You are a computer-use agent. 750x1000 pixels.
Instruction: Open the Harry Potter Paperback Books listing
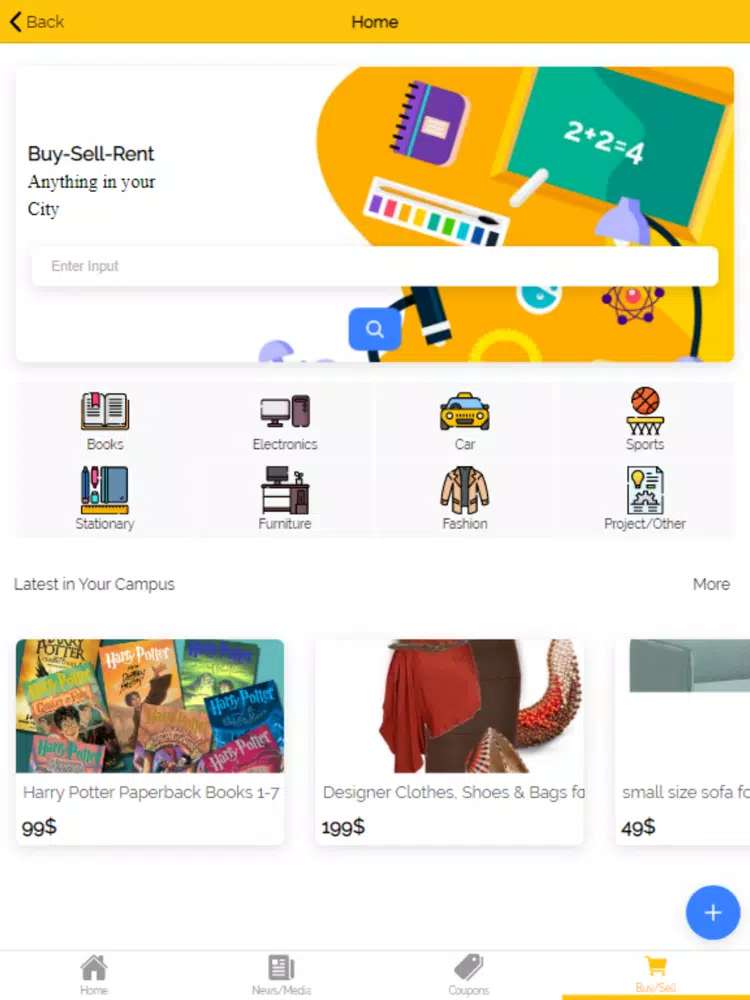pos(150,742)
